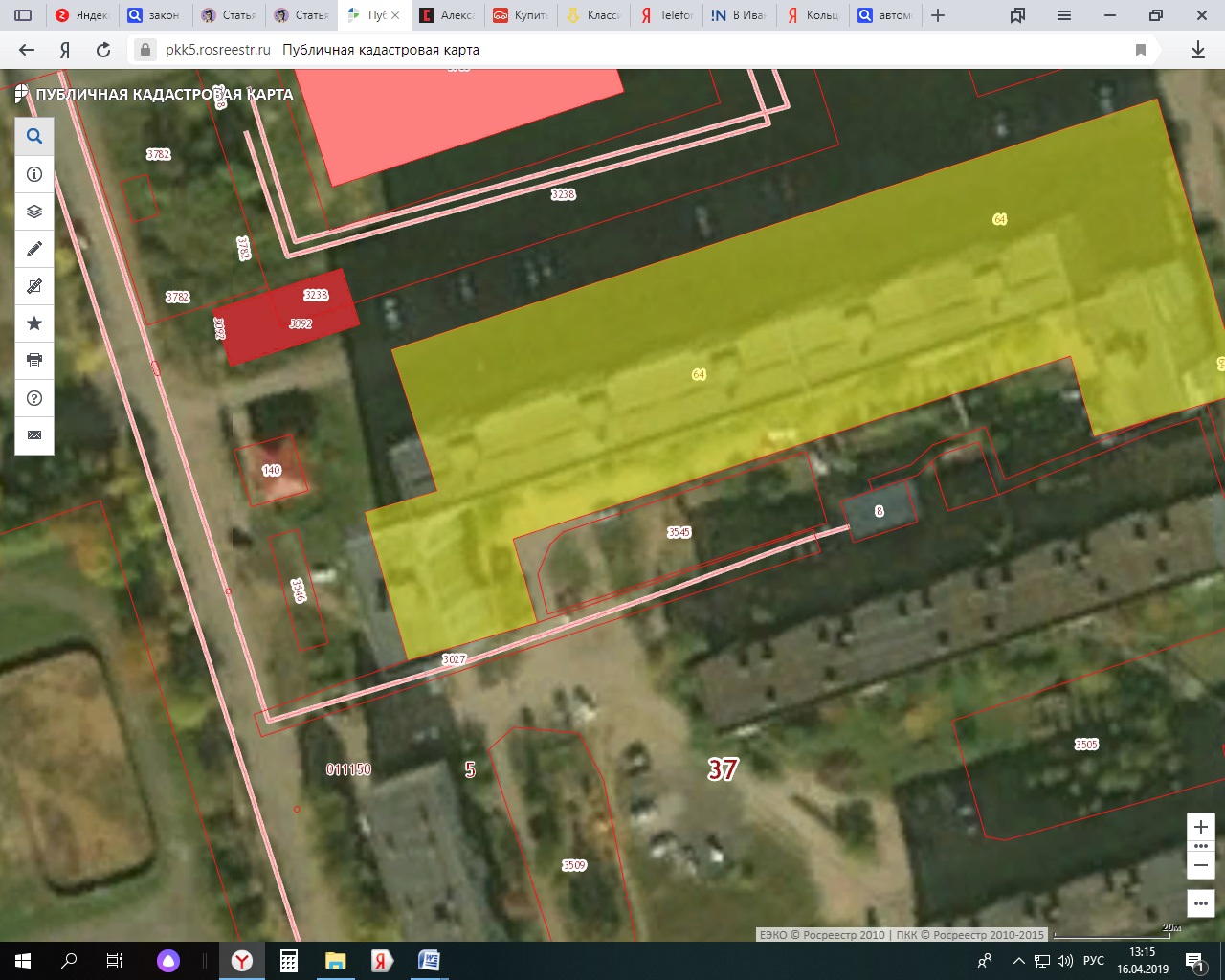Close the current Публичная кадастровая карта tab
Image resolution: width=1225 pixels, height=980 pixels.
tap(395, 15)
